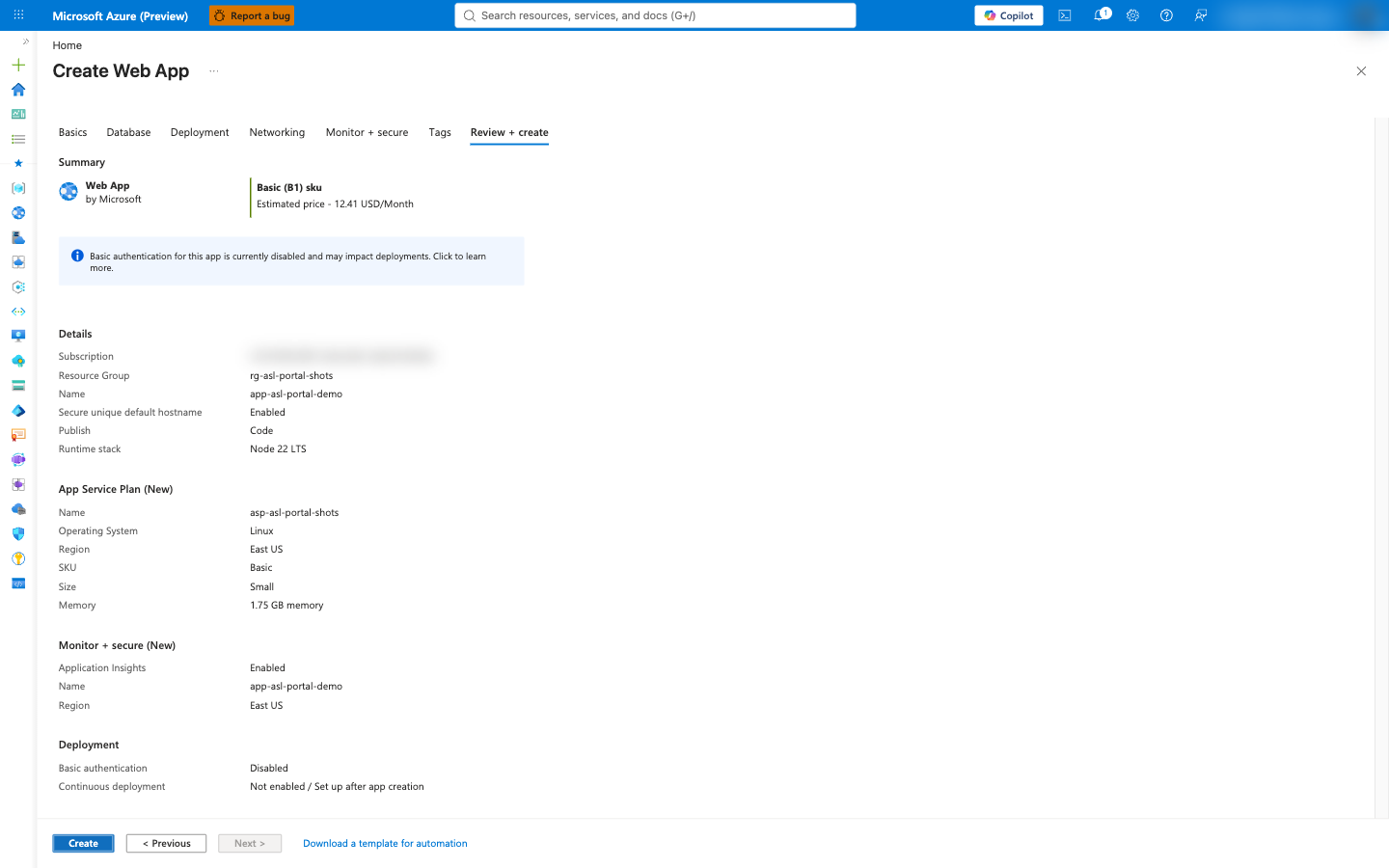Open the SQL database icon in the sidebar
Image resolution: width=1389 pixels, height=868 pixels.
pos(18,237)
